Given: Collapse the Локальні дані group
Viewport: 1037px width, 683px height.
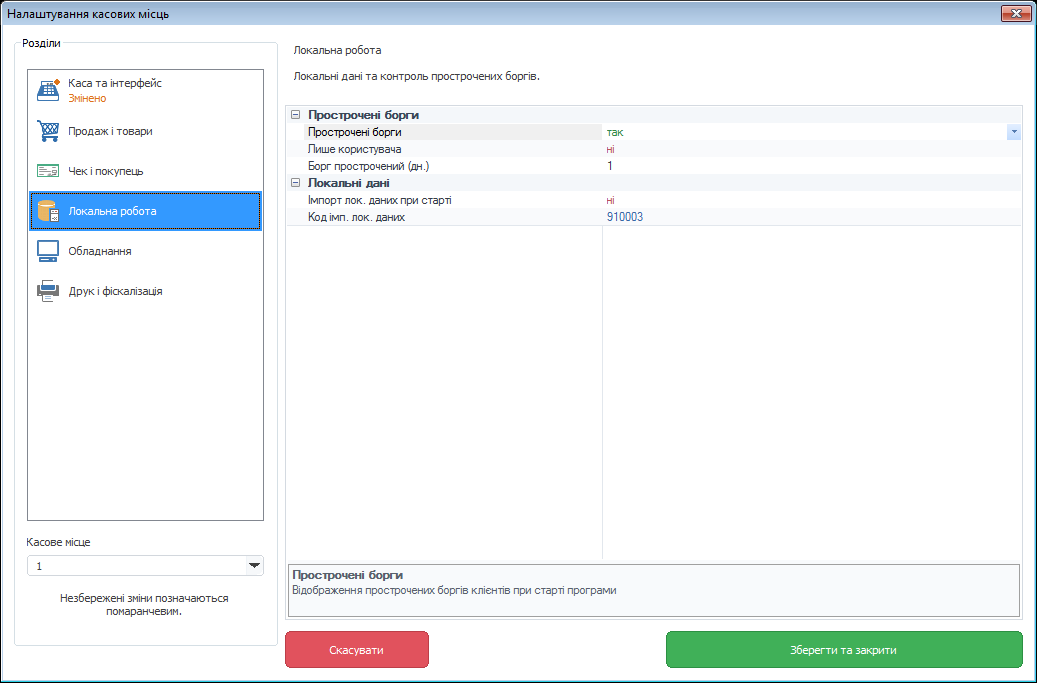Looking at the screenshot, I should pyautogui.click(x=296, y=182).
